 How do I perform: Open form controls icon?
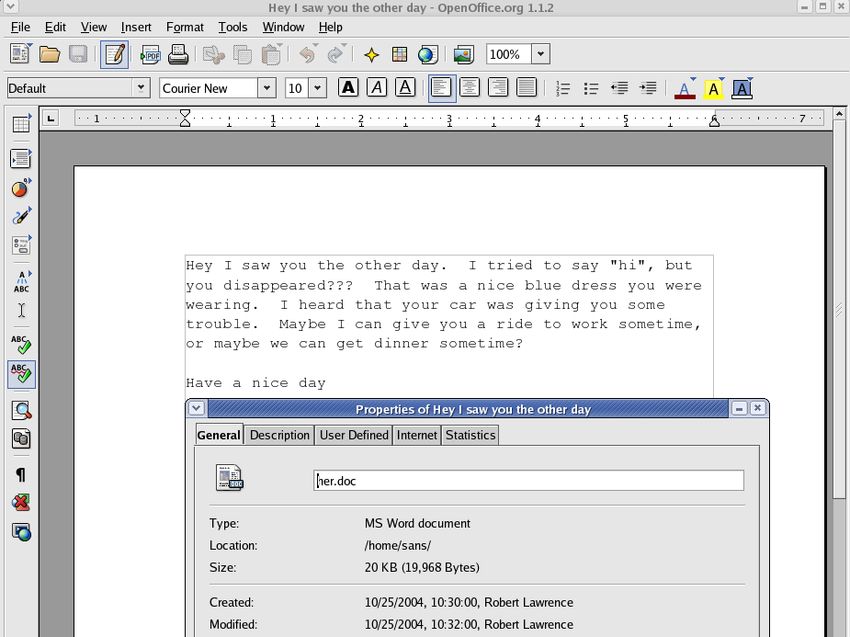click(x=22, y=244)
